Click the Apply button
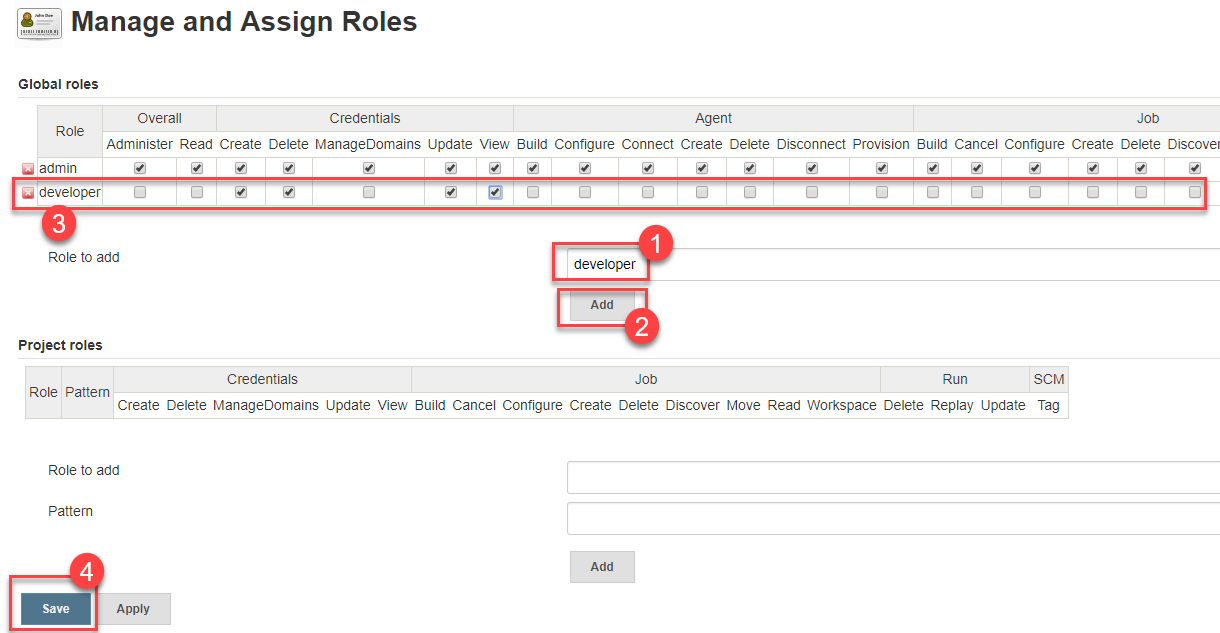Viewport: 1220px width, 633px height. tap(133, 608)
